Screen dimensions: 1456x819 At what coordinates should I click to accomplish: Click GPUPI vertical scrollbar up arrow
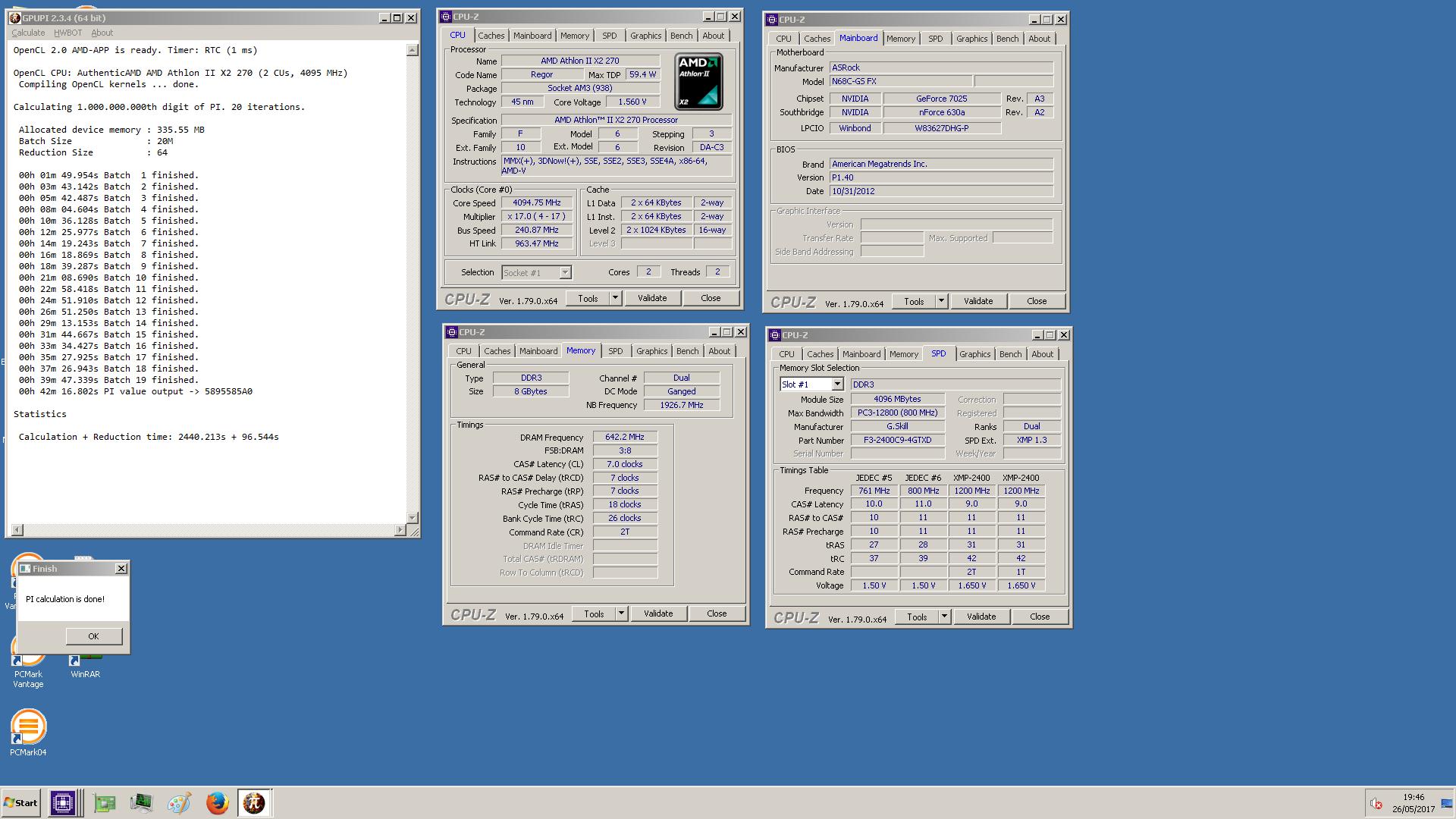(x=413, y=50)
